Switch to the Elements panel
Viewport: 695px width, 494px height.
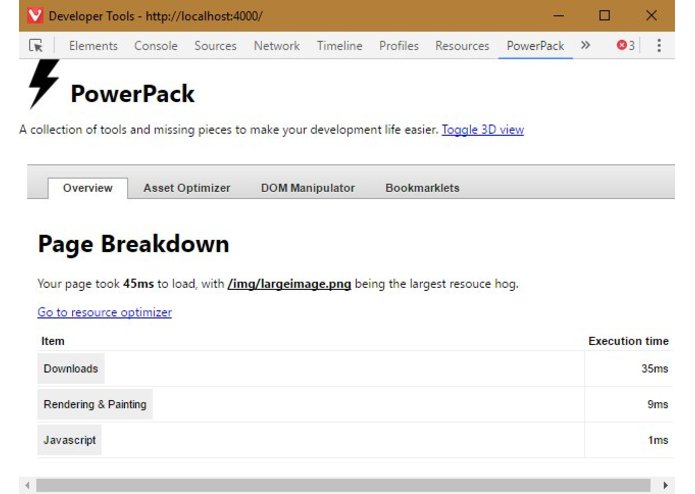pos(93,46)
